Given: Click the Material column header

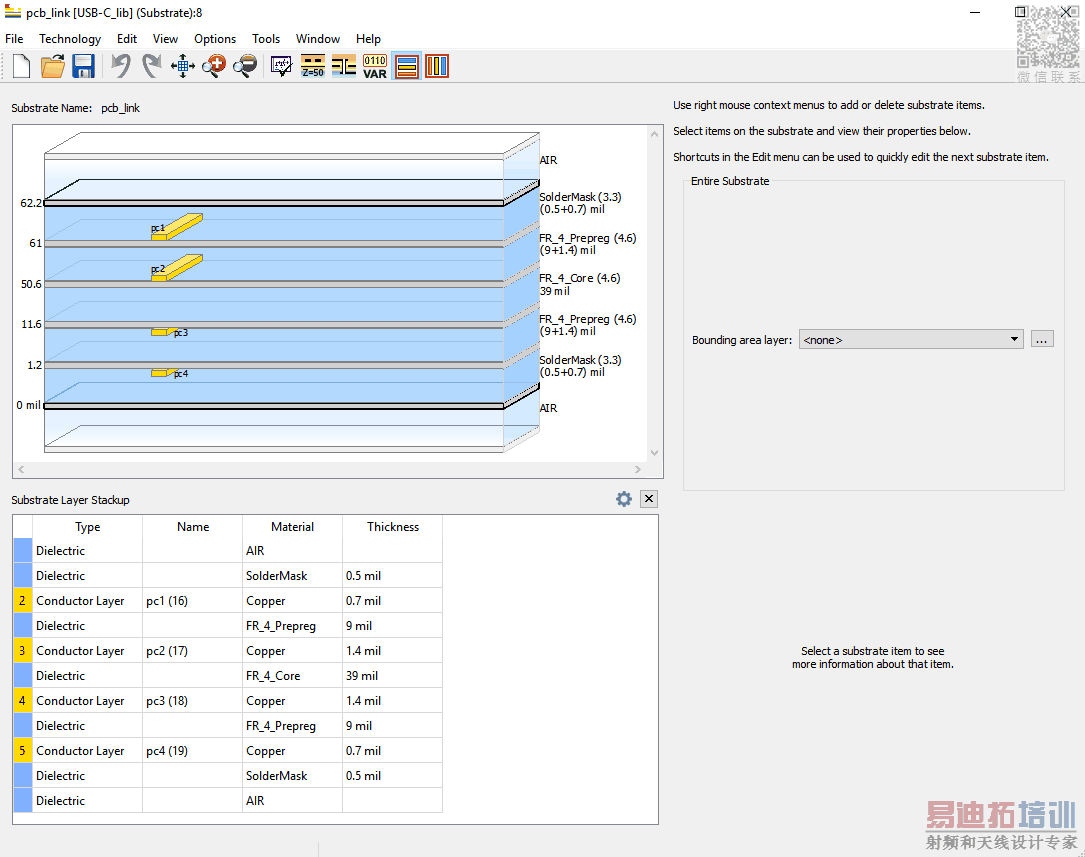Looking at the screenshot, I should [292, 526].
